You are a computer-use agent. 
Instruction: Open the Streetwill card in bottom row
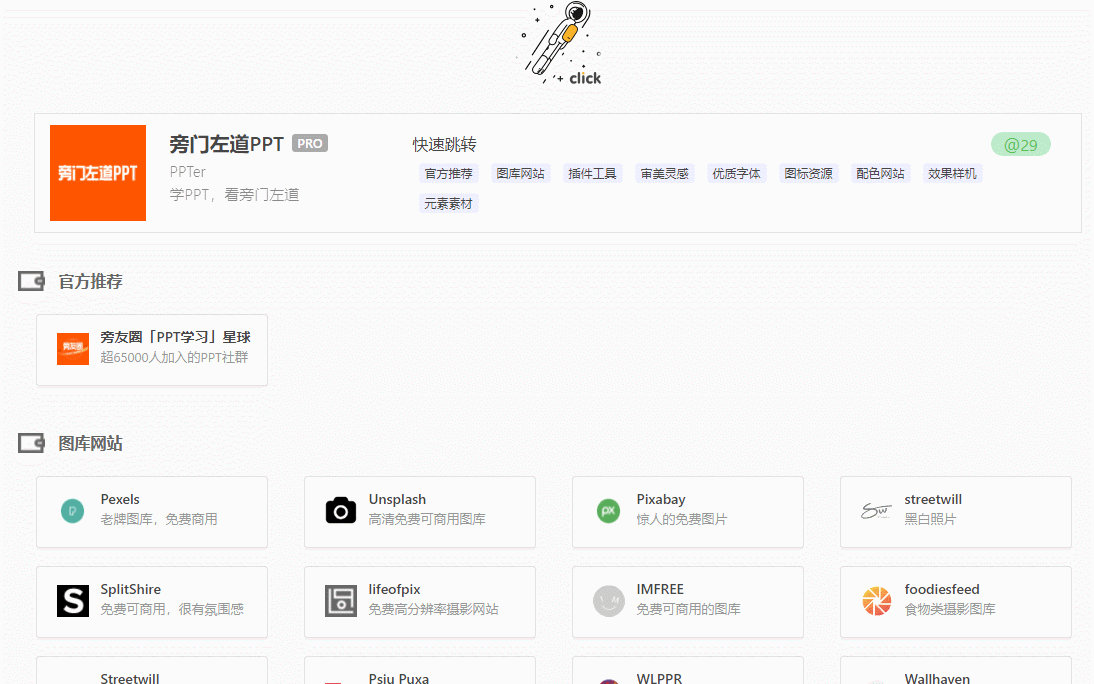click(152, 671)
